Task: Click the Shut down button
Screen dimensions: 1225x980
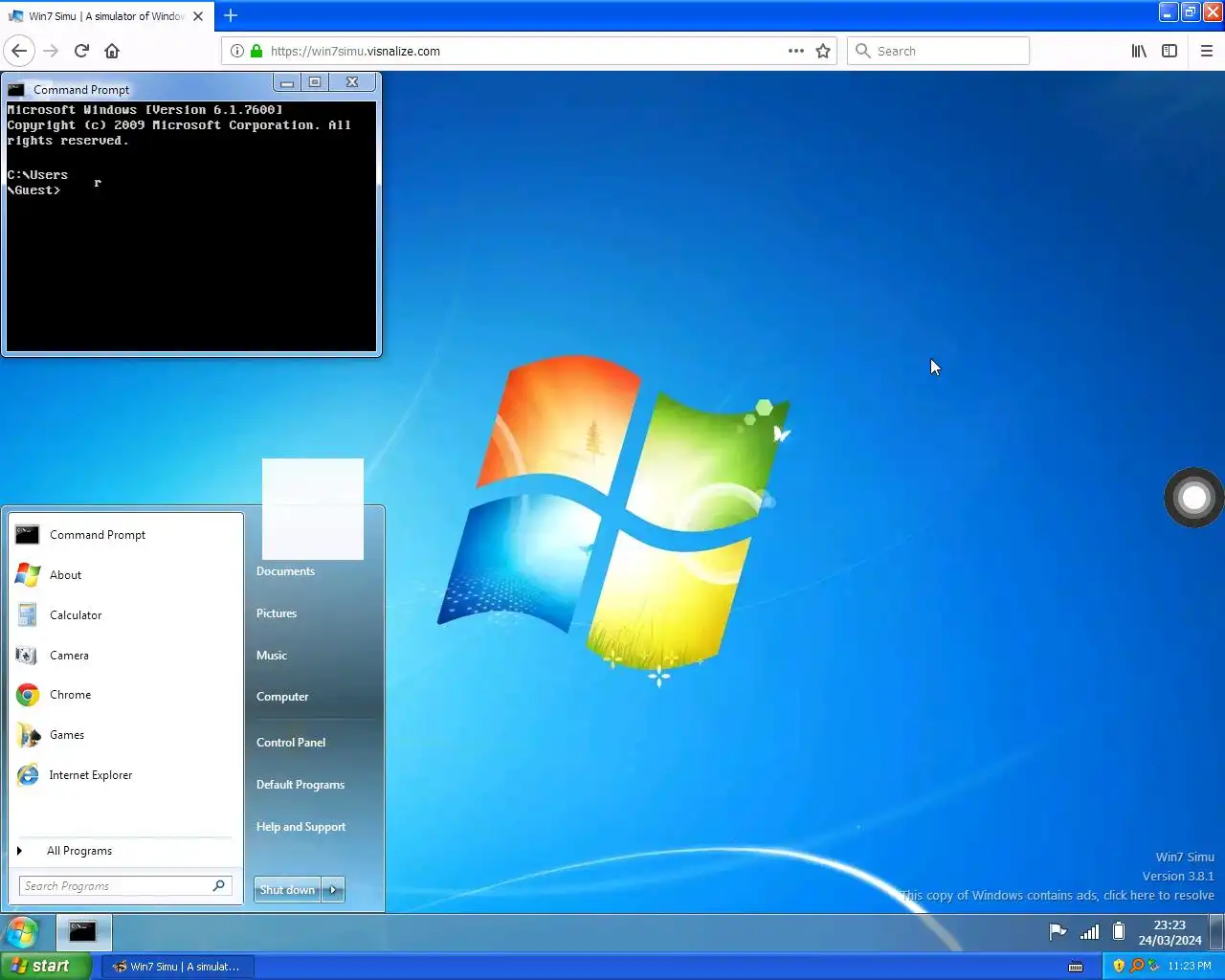Action: (287, 890)
